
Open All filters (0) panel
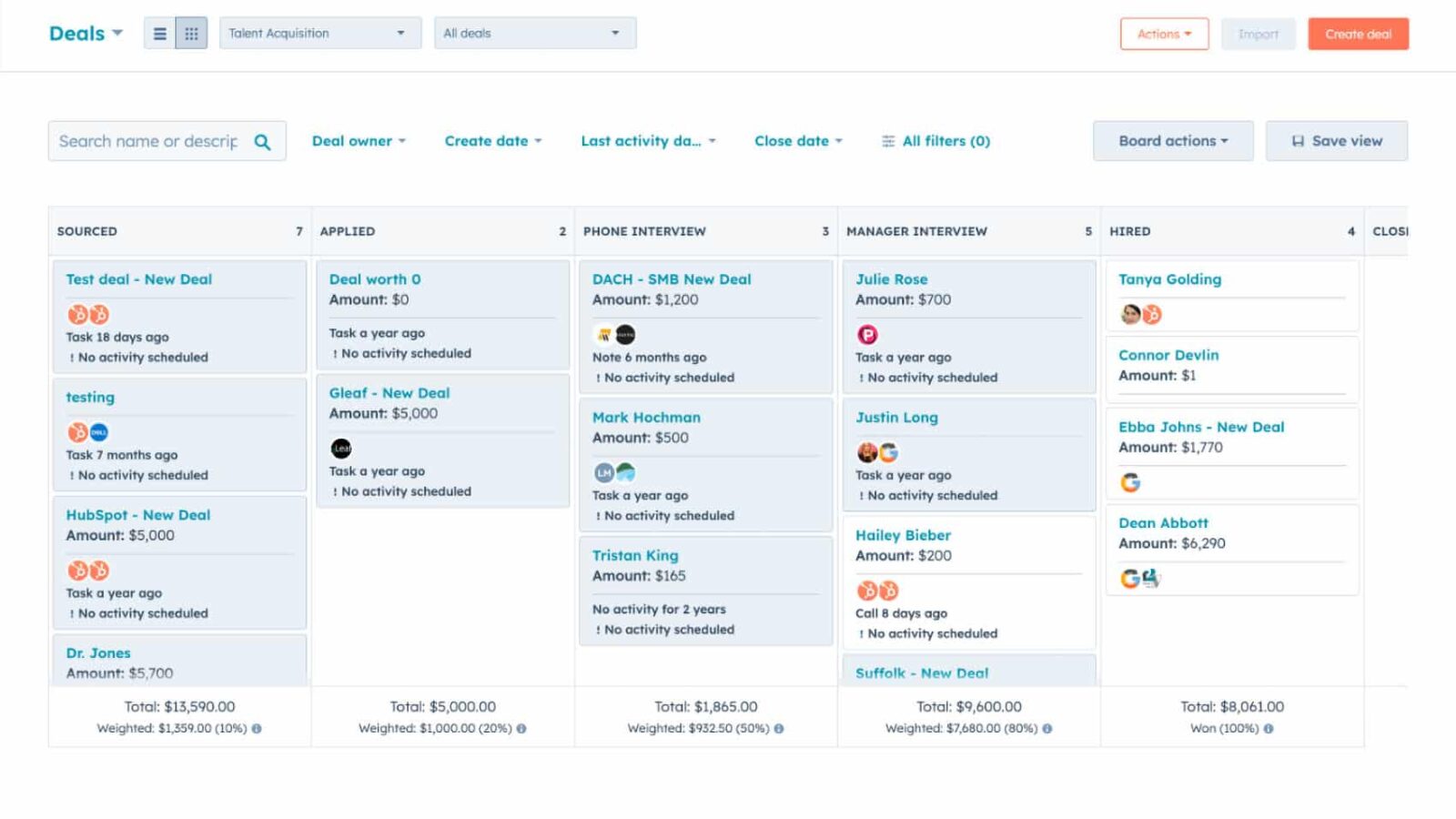point(936,141)
